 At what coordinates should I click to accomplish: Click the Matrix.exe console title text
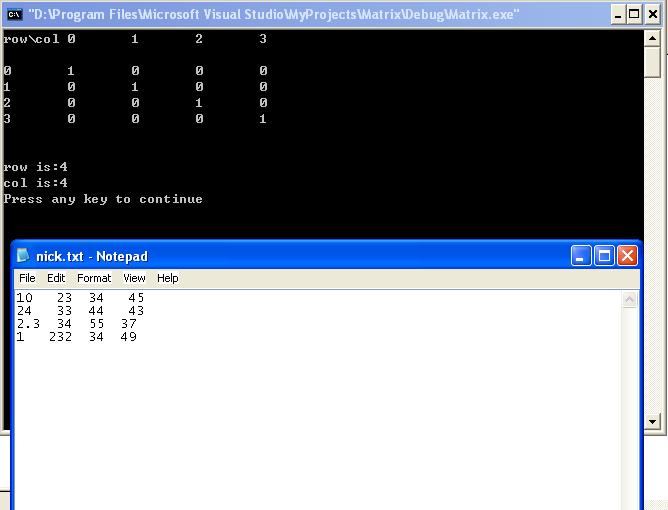(274, 14)
